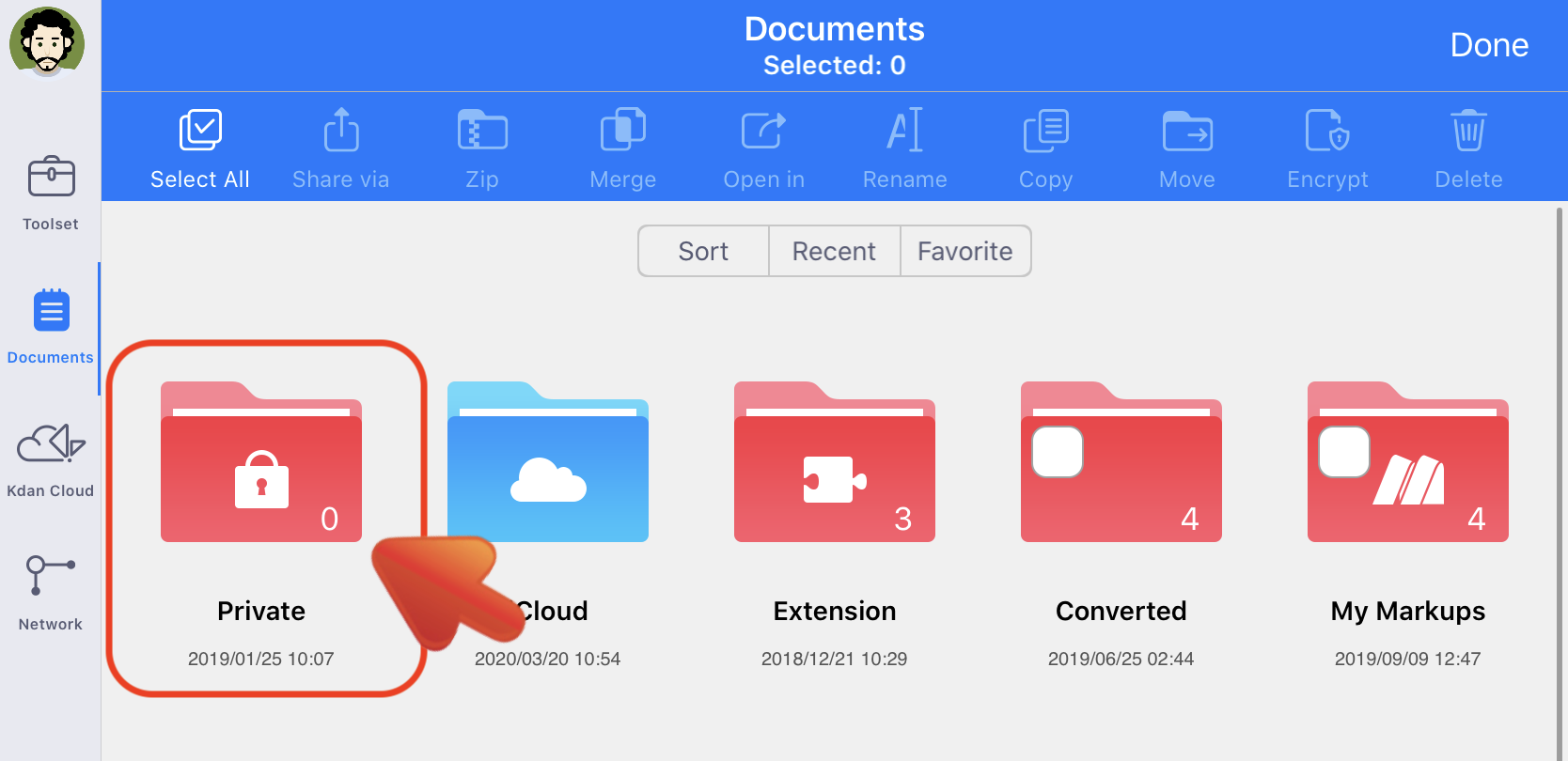Open Kdan Cloud from the sidebar

(51, 460)
